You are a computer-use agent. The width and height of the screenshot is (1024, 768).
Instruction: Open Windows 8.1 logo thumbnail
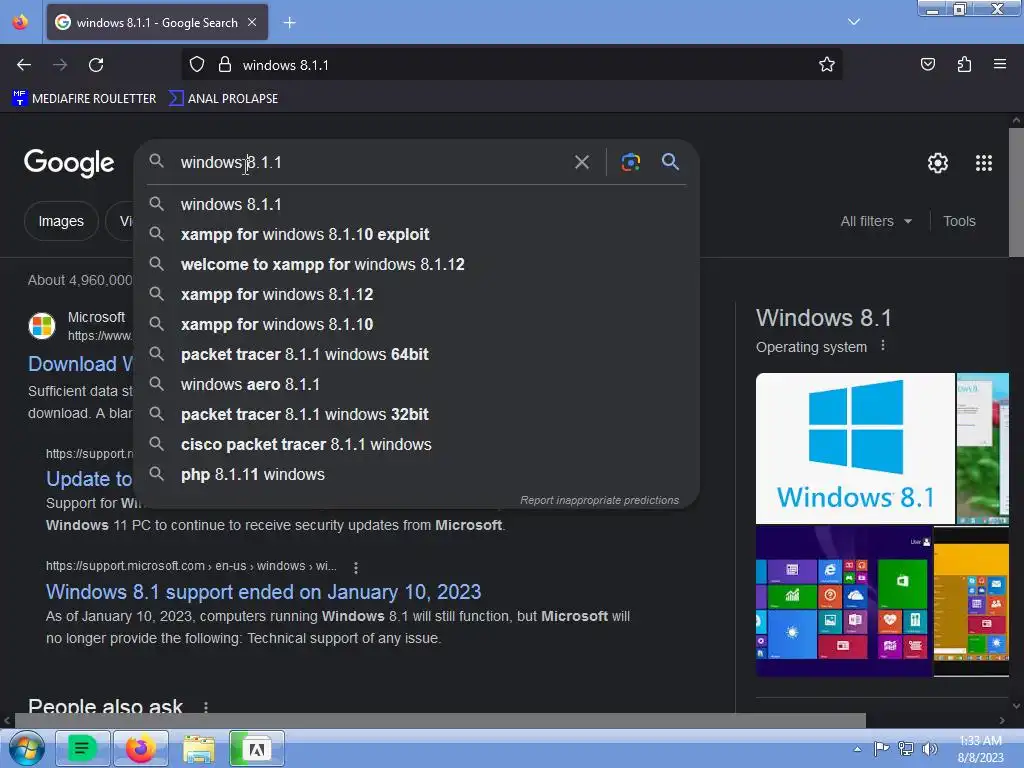855,448
